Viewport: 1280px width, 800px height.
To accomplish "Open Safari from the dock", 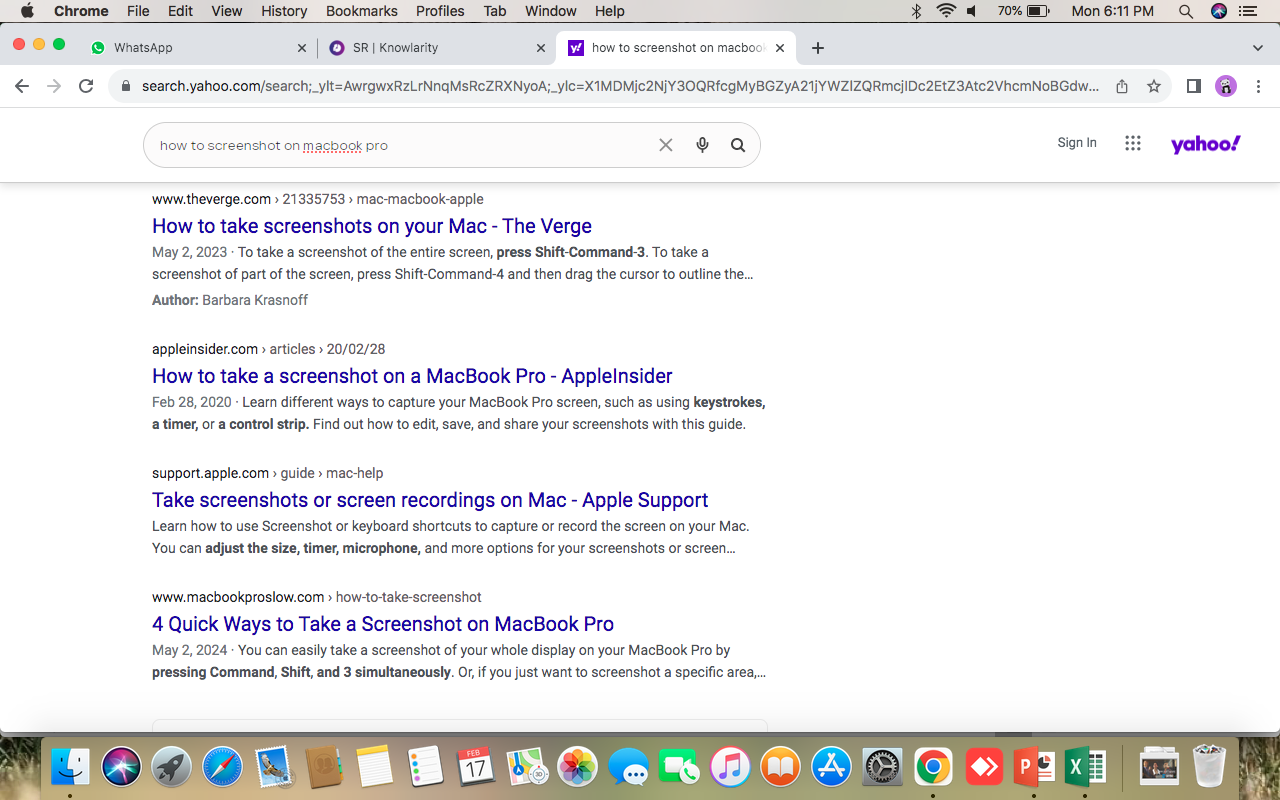I will coord(222,767).
